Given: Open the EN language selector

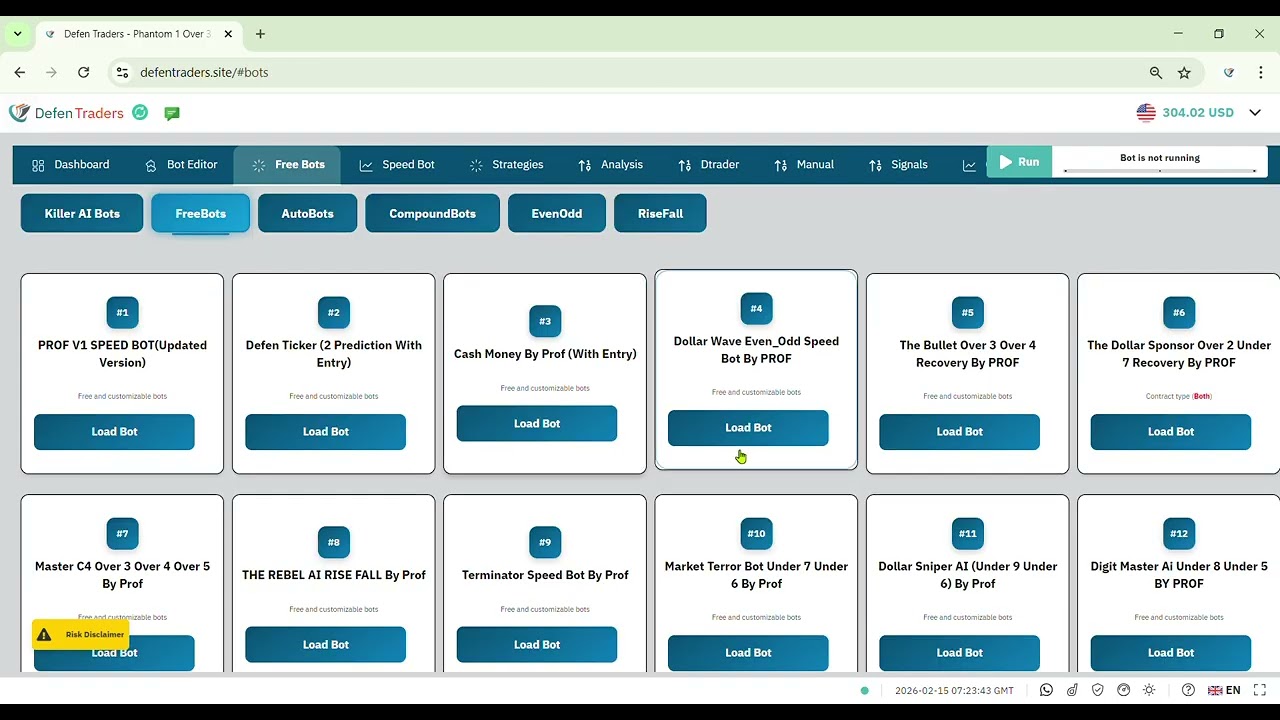Looking at the screenshot, I should coord(1224,690).
